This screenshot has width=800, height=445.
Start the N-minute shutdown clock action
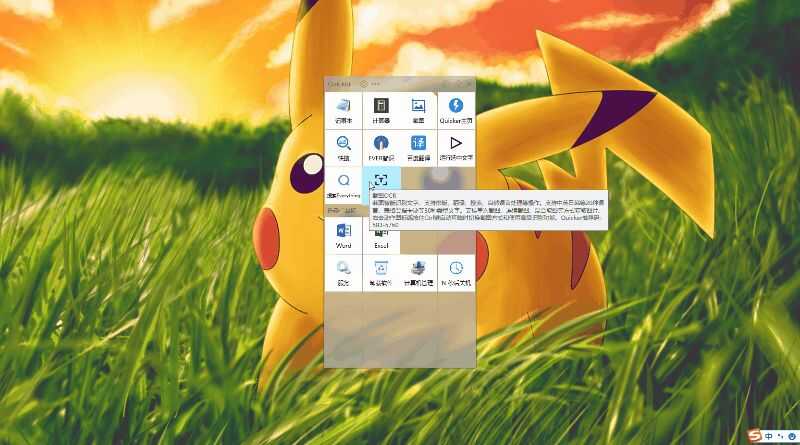(456, 273)
